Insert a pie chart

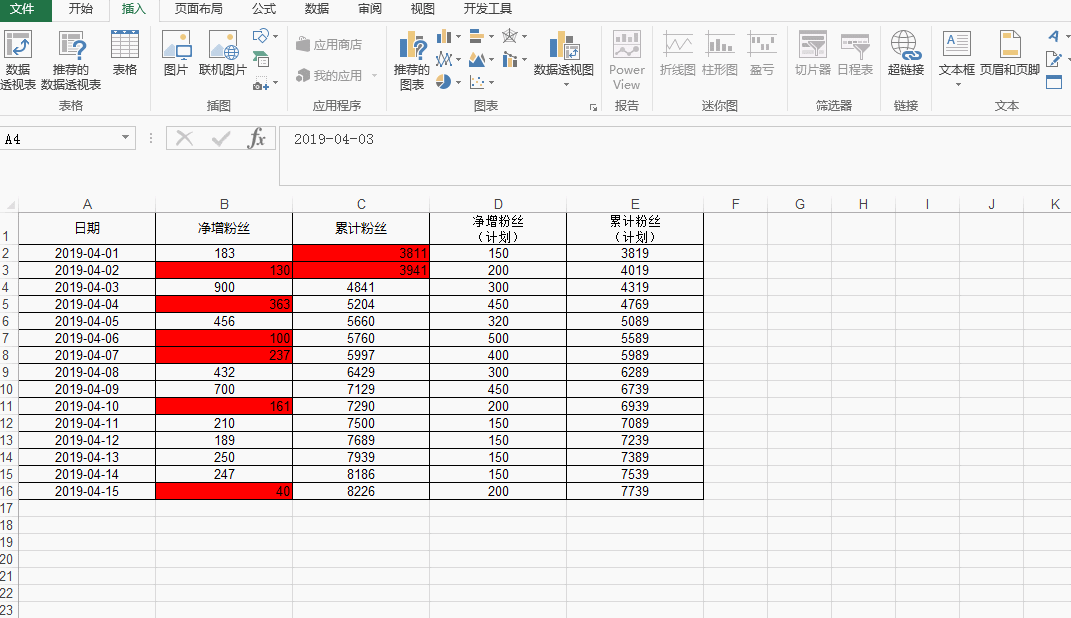point(444,82)
